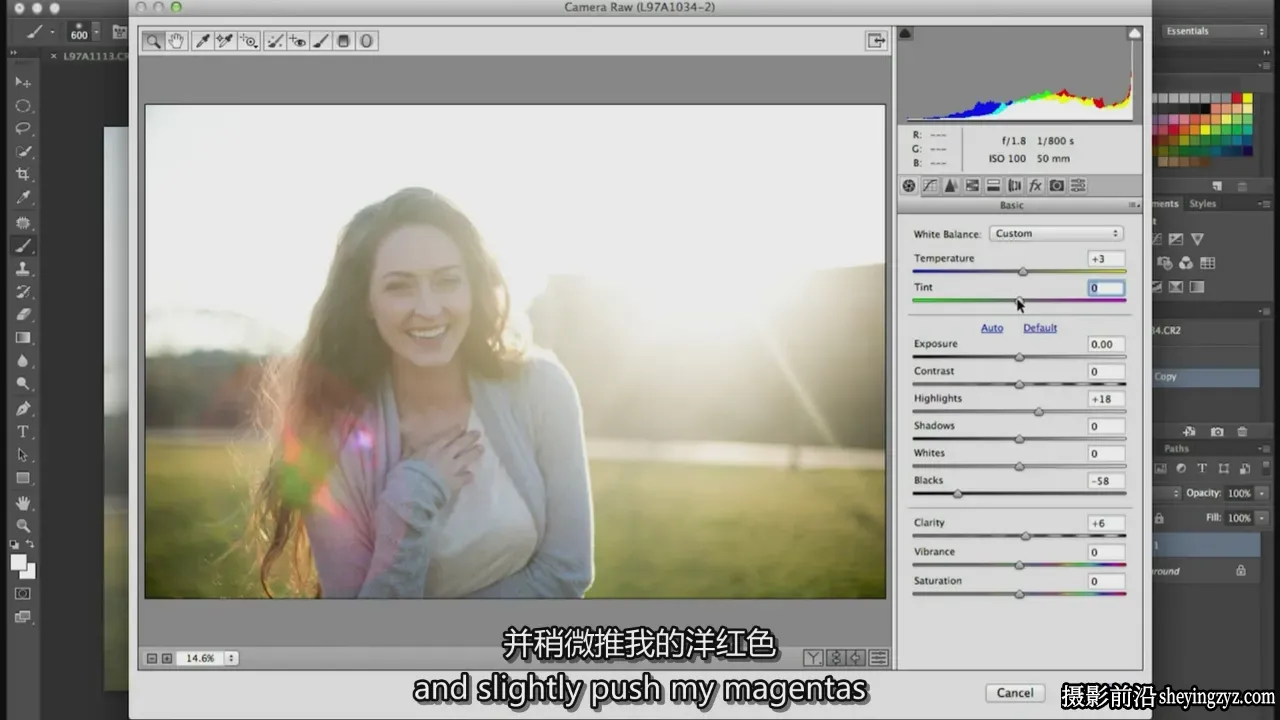Open the Basic panel flyout menu
This screenshot has height=720, width=1280.
pyautogui.click(x=1134, y=205)
